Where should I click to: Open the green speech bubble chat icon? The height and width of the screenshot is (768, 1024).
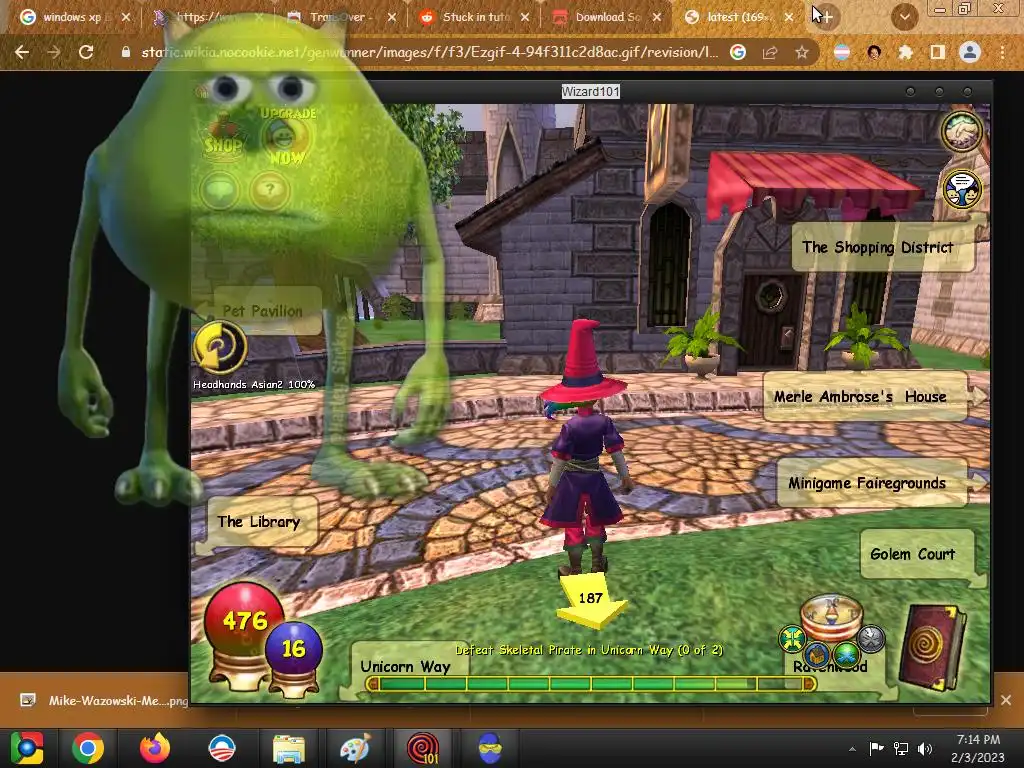click(x=219, y=190)
